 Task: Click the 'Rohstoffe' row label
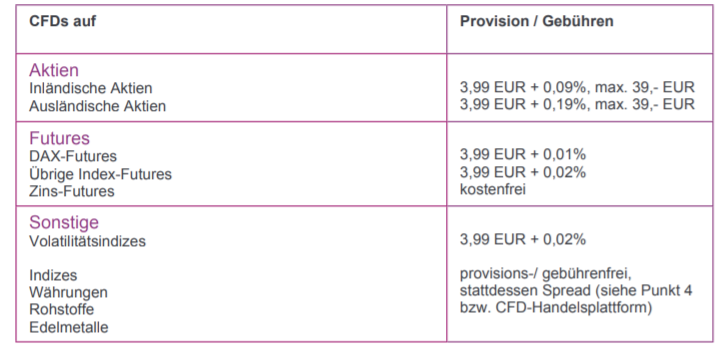point(61,310)
